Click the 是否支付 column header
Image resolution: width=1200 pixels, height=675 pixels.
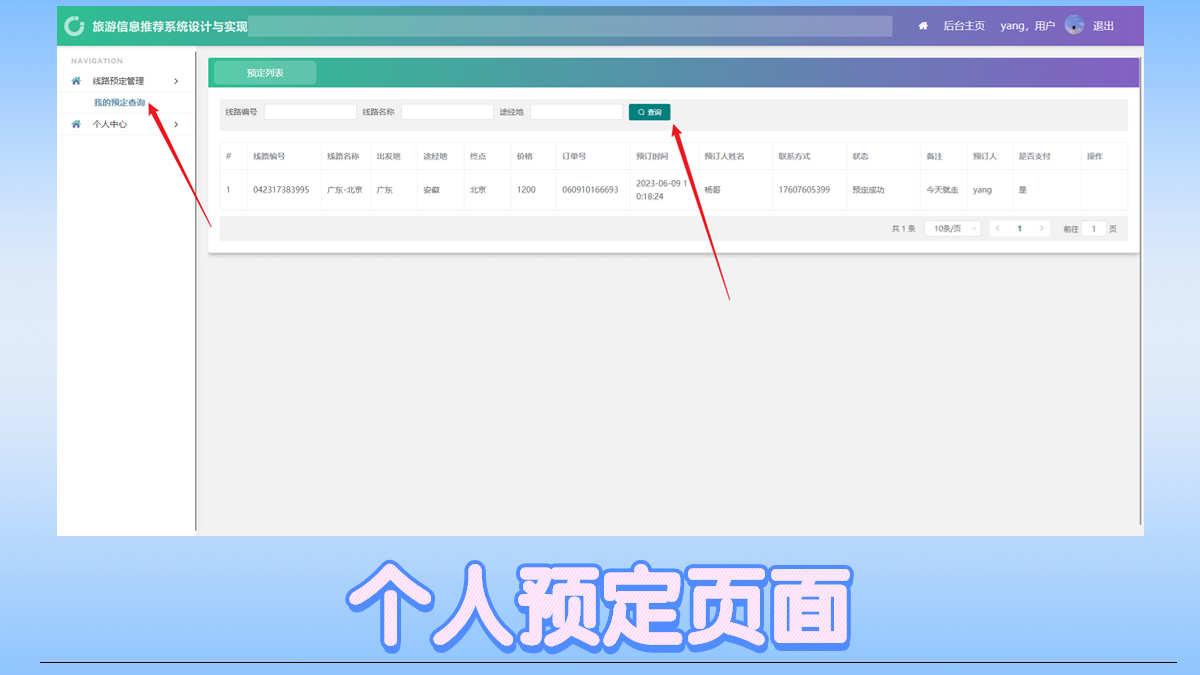click(x=1034, y=157)
